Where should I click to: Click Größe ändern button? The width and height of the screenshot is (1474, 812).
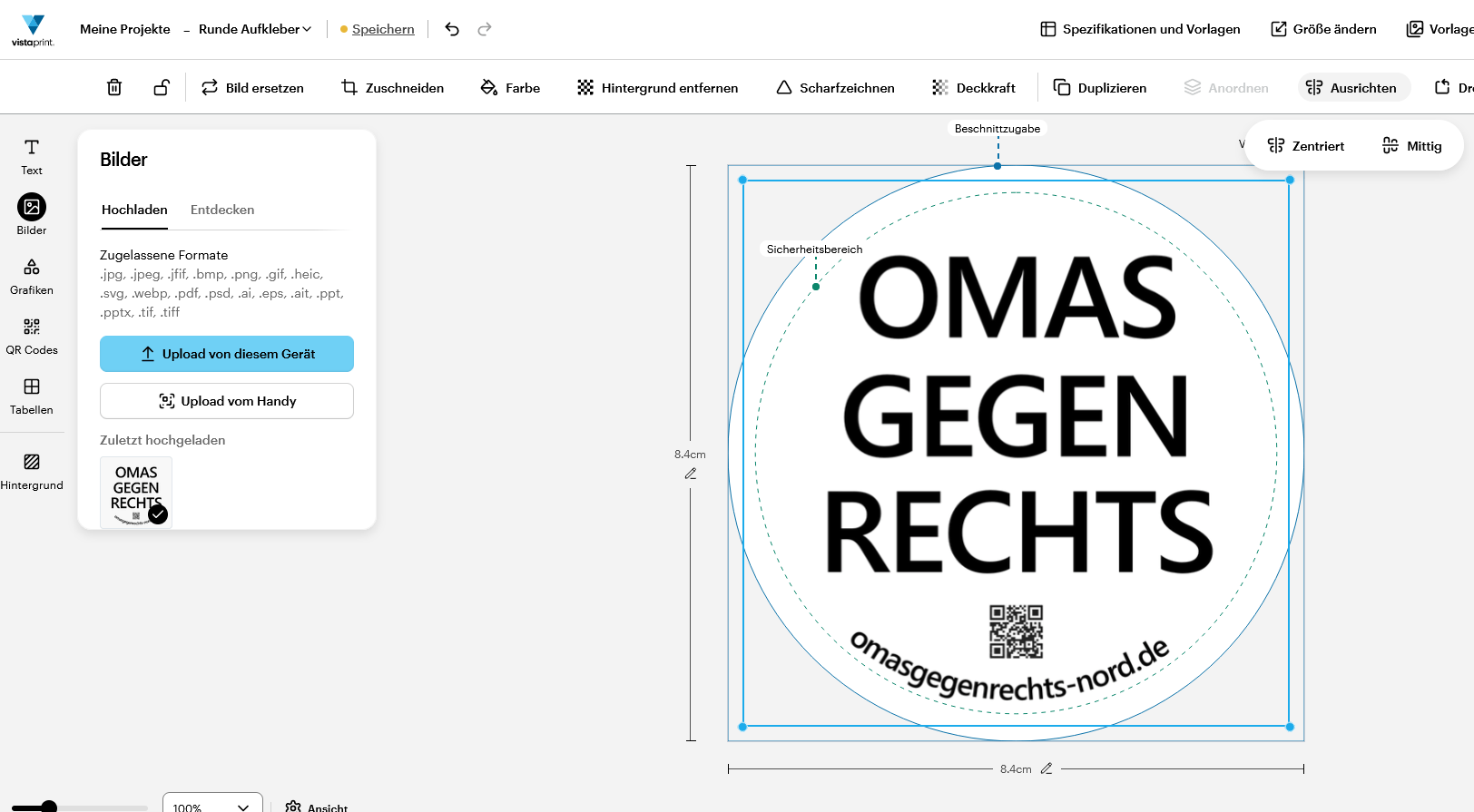[x=1323, y=29]
